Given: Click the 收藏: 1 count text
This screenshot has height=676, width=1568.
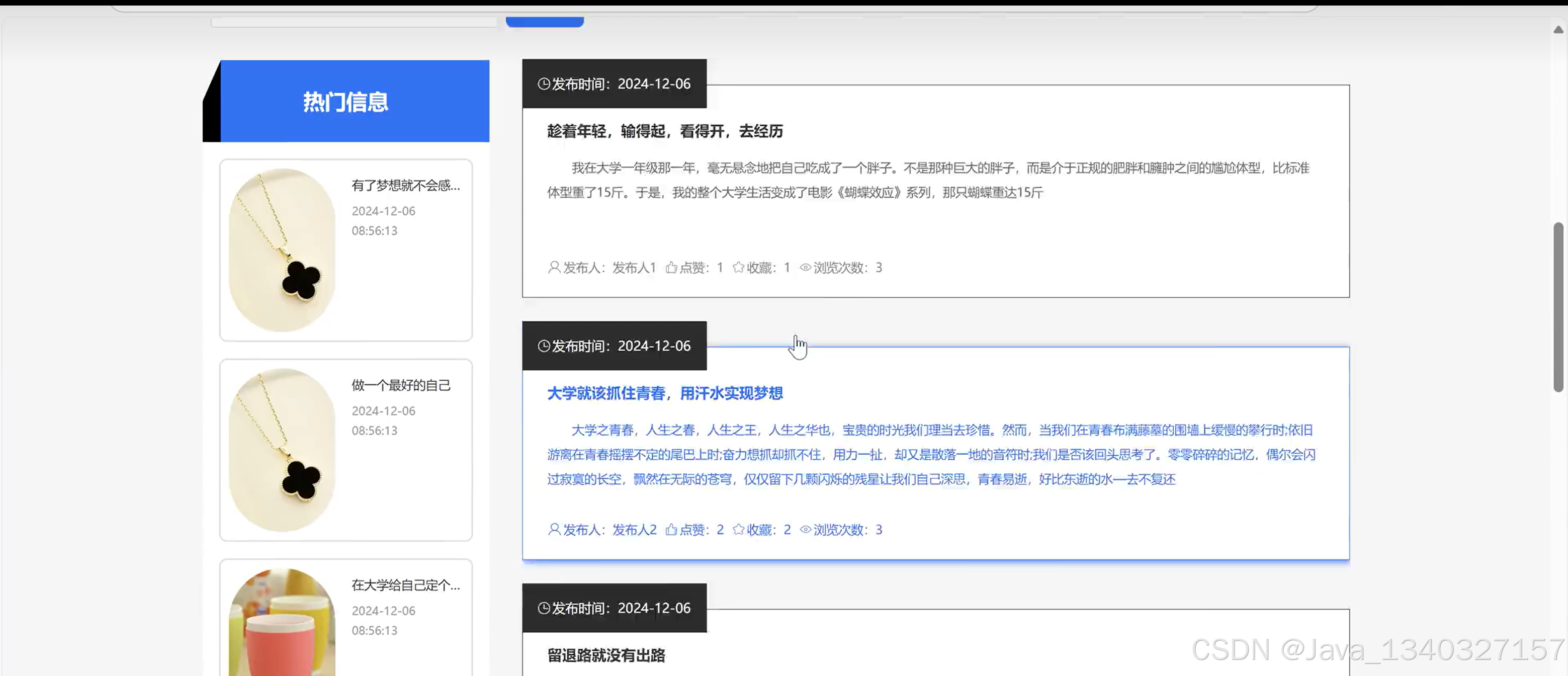Looking at the screenshot, I should point(768,268).
